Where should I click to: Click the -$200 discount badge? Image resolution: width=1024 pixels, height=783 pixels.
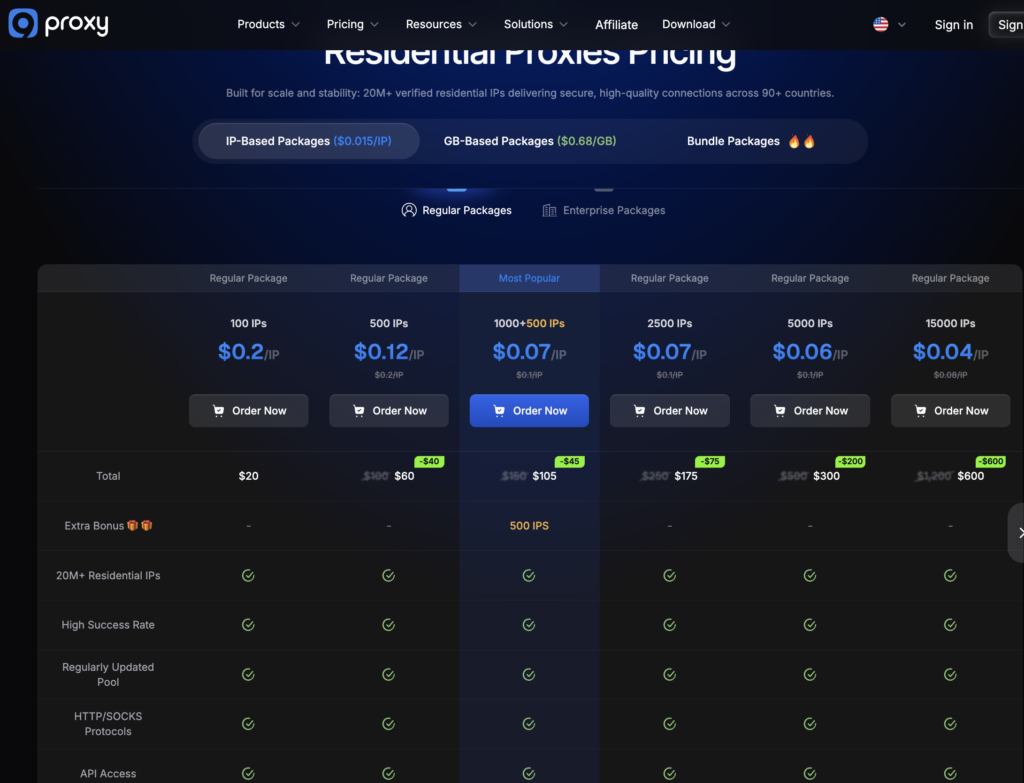click(850, 461)
